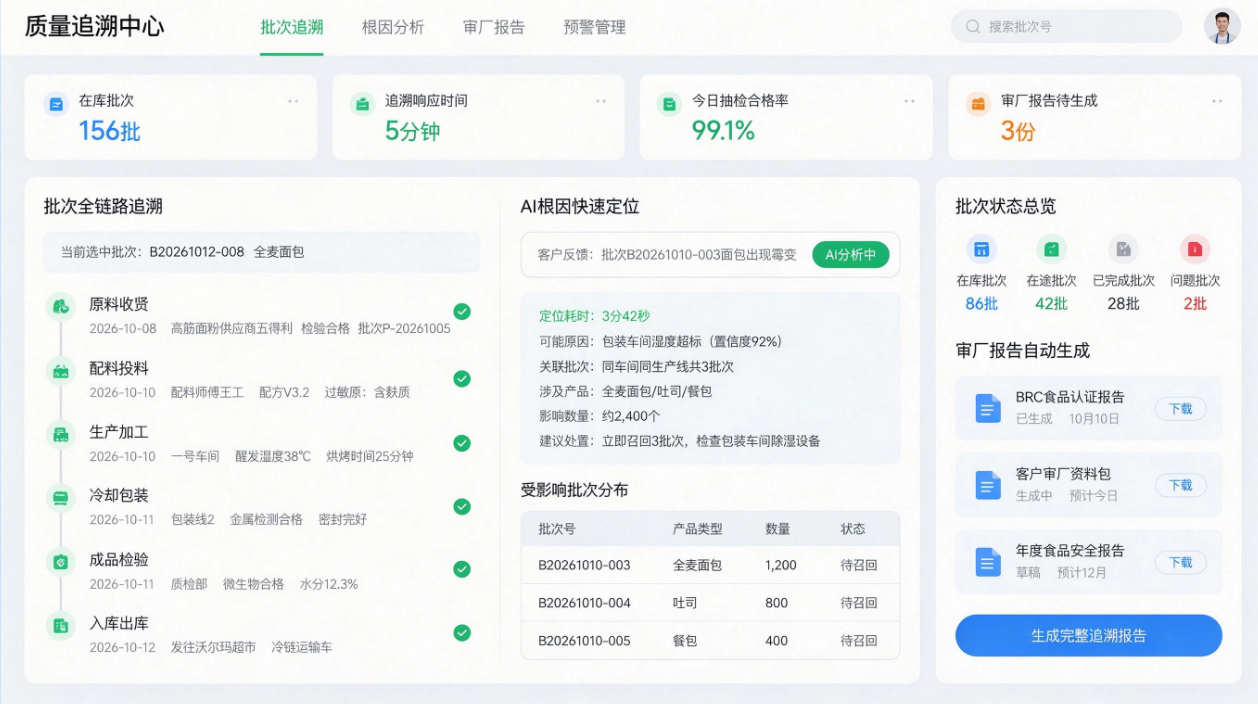Click the 生产加工 step icon
Screen dimensions: 1258x704
pyautogui.click(x=61, y=434)
